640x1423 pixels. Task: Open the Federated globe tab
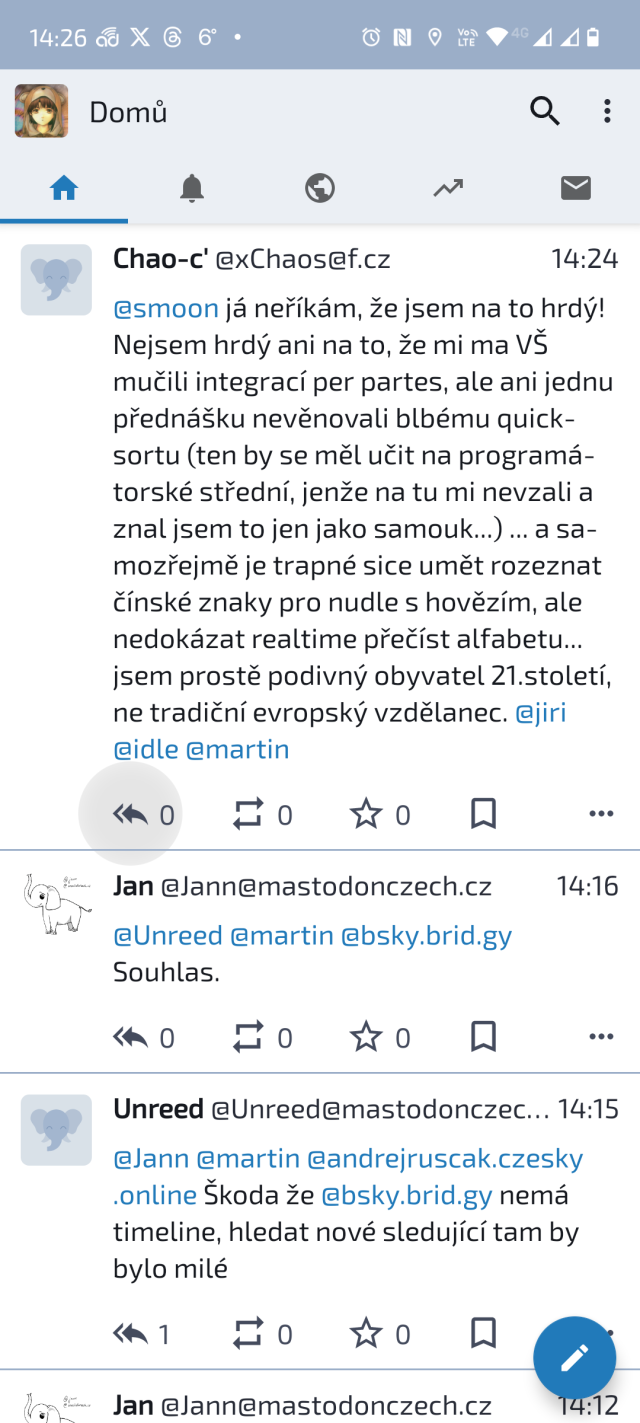(x=320, y=188)
